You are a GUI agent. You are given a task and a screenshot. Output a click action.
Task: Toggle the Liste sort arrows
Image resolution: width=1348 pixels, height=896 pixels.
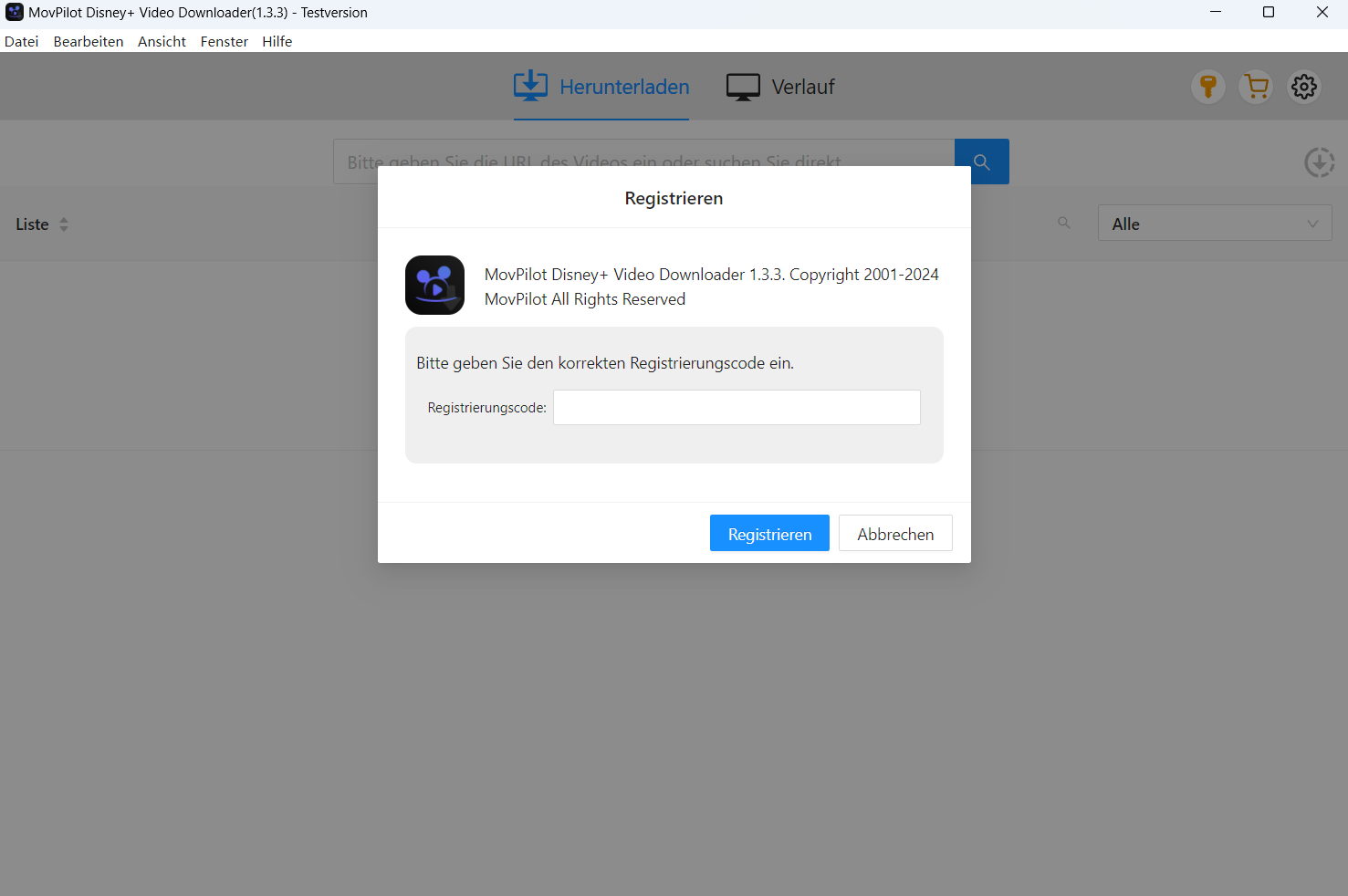coord(64,224)
